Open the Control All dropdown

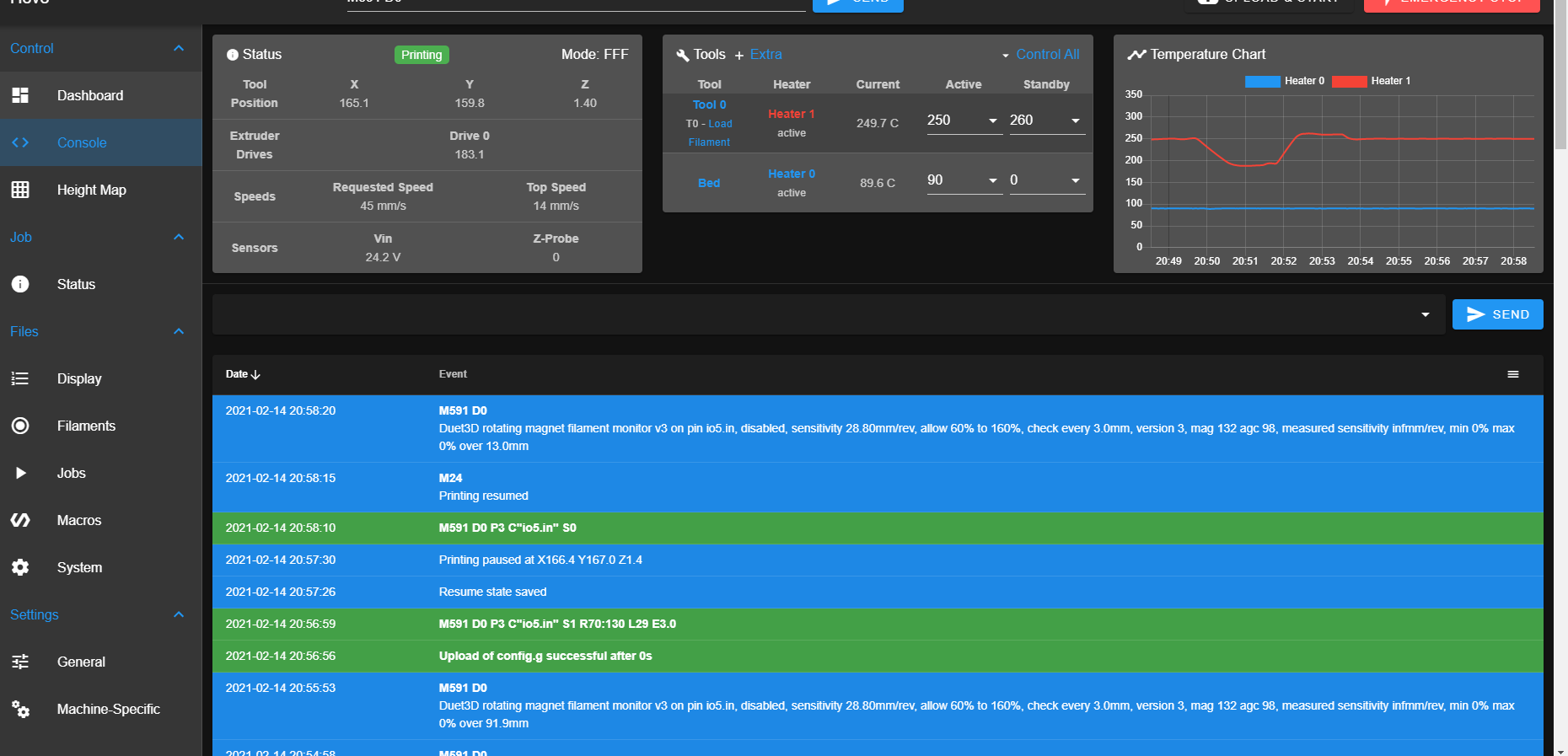1039,54
